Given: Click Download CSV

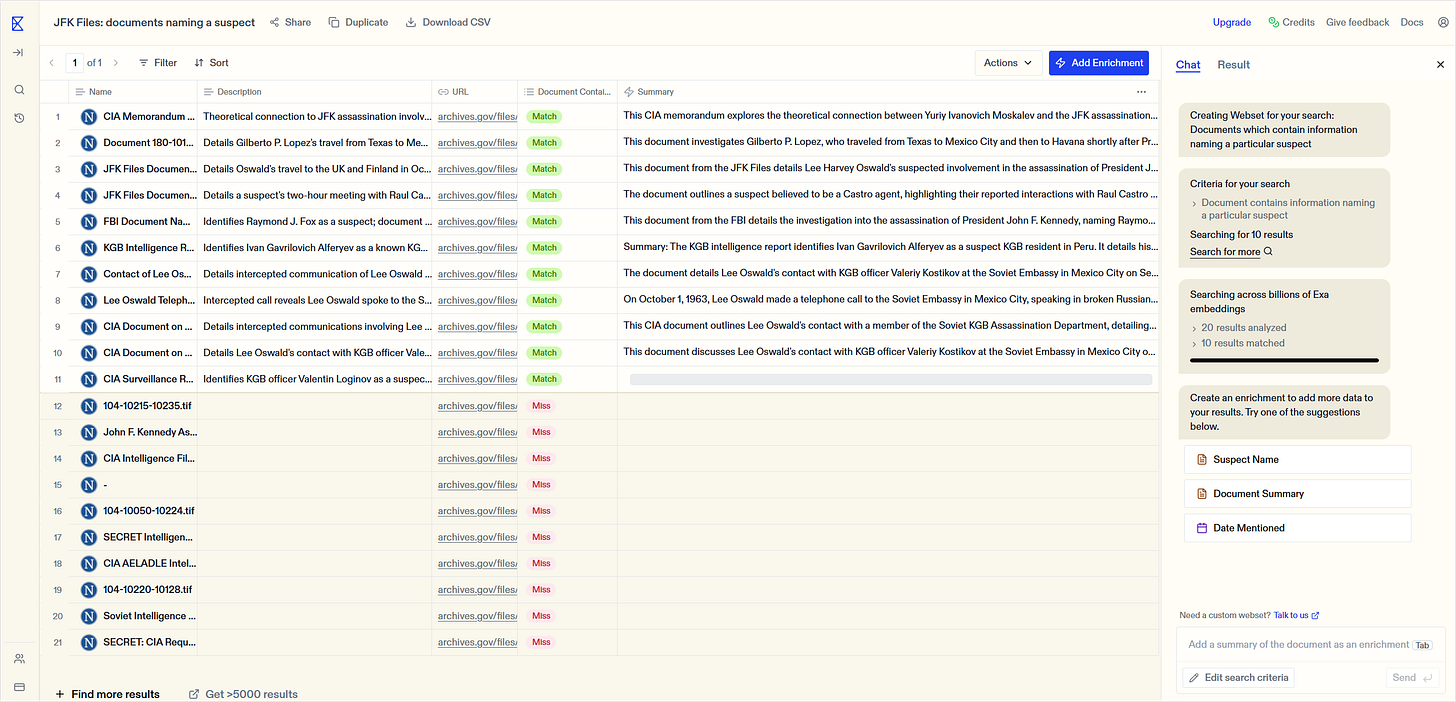Looking at the screenshot, I should (448, 22).
